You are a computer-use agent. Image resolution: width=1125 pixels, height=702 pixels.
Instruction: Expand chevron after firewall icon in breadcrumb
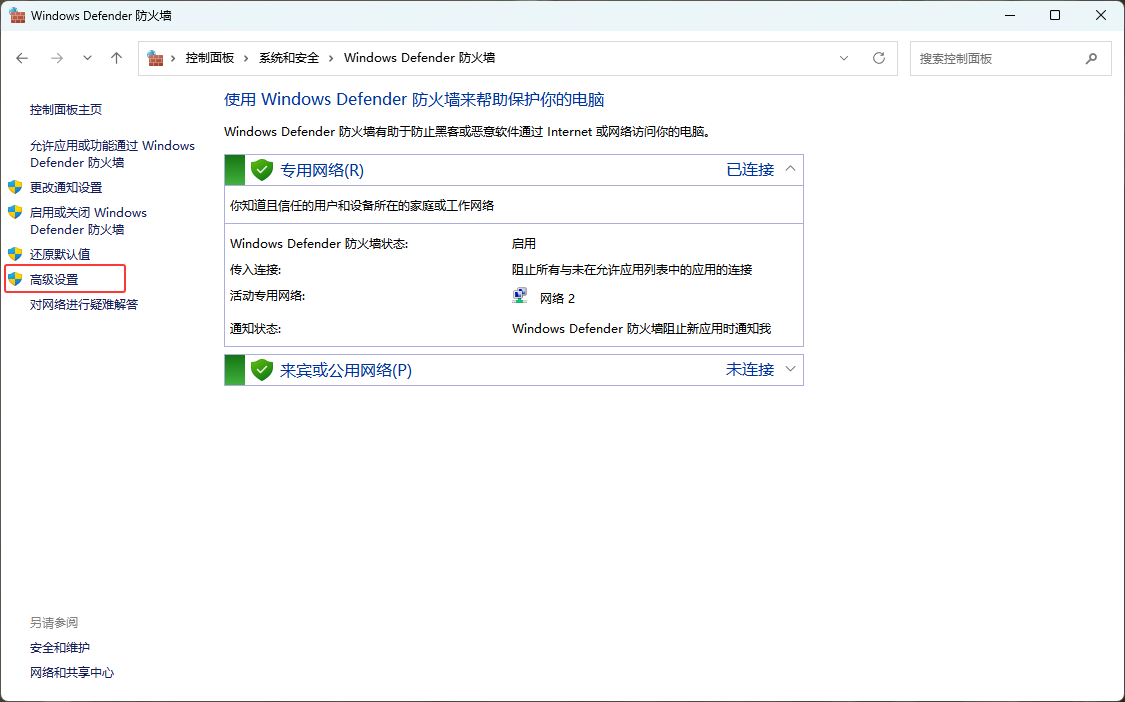(173, 58)
